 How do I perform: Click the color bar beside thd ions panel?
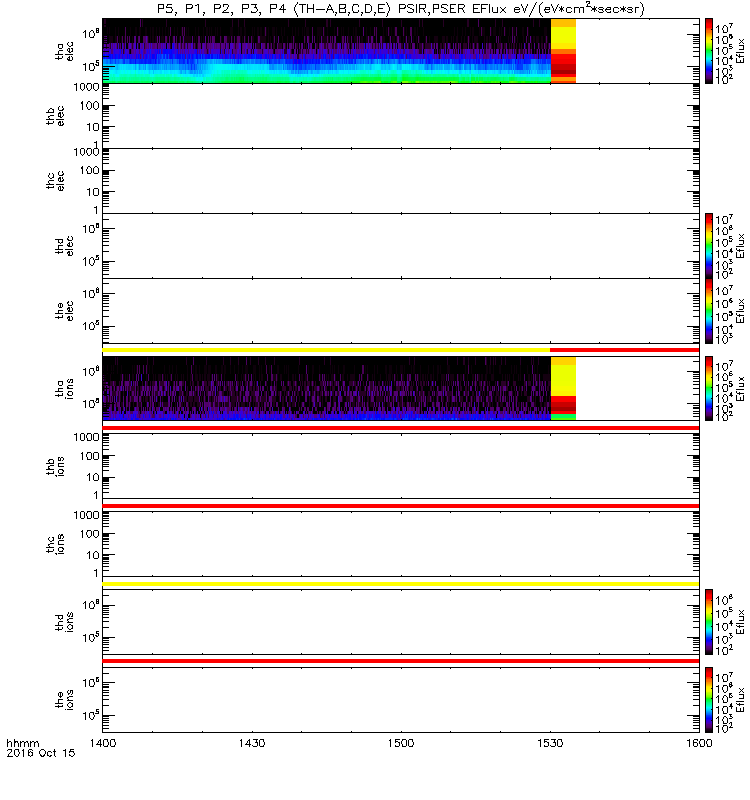click(709, 622)
